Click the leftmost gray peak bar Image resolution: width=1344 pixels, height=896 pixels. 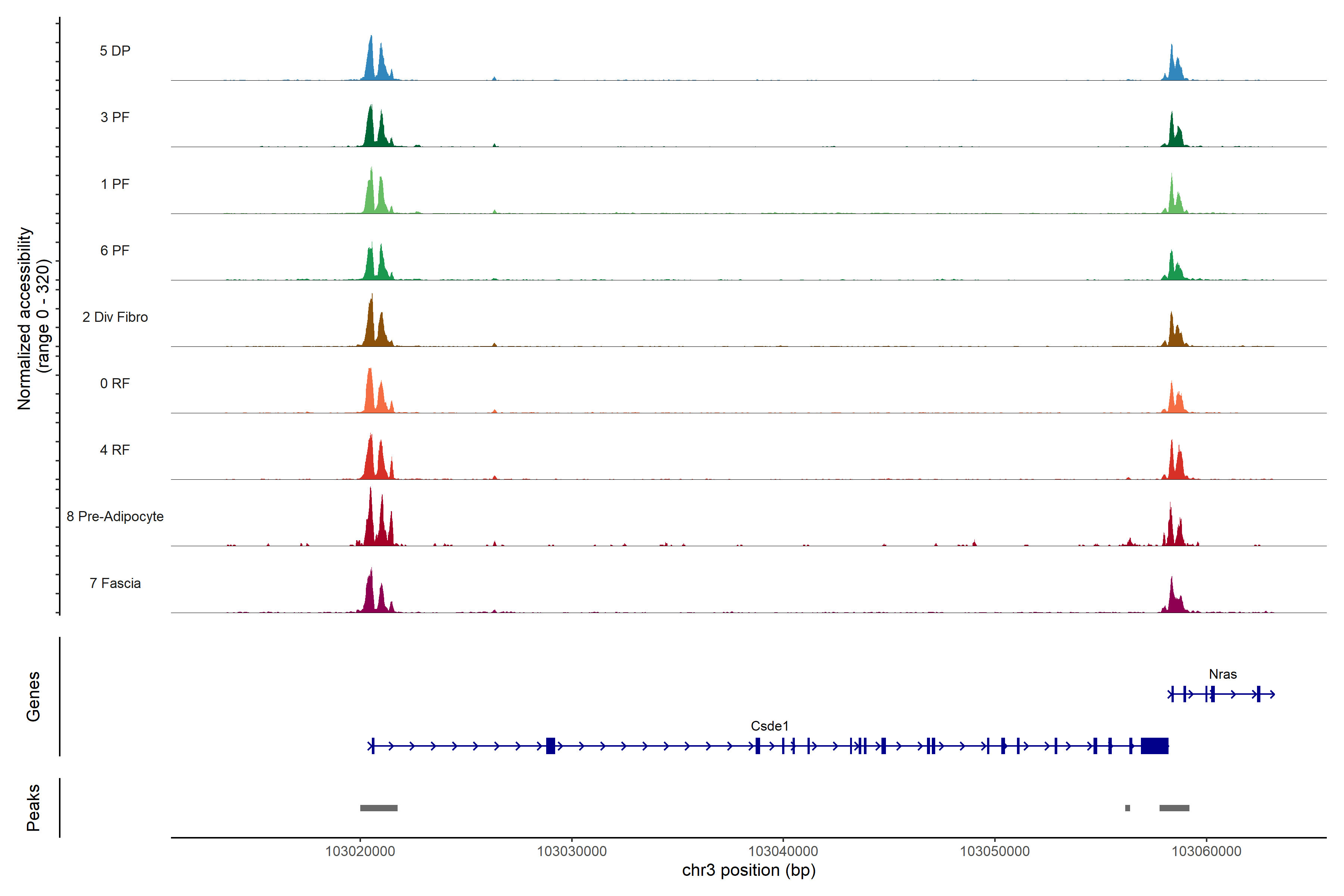pos(378,808)
